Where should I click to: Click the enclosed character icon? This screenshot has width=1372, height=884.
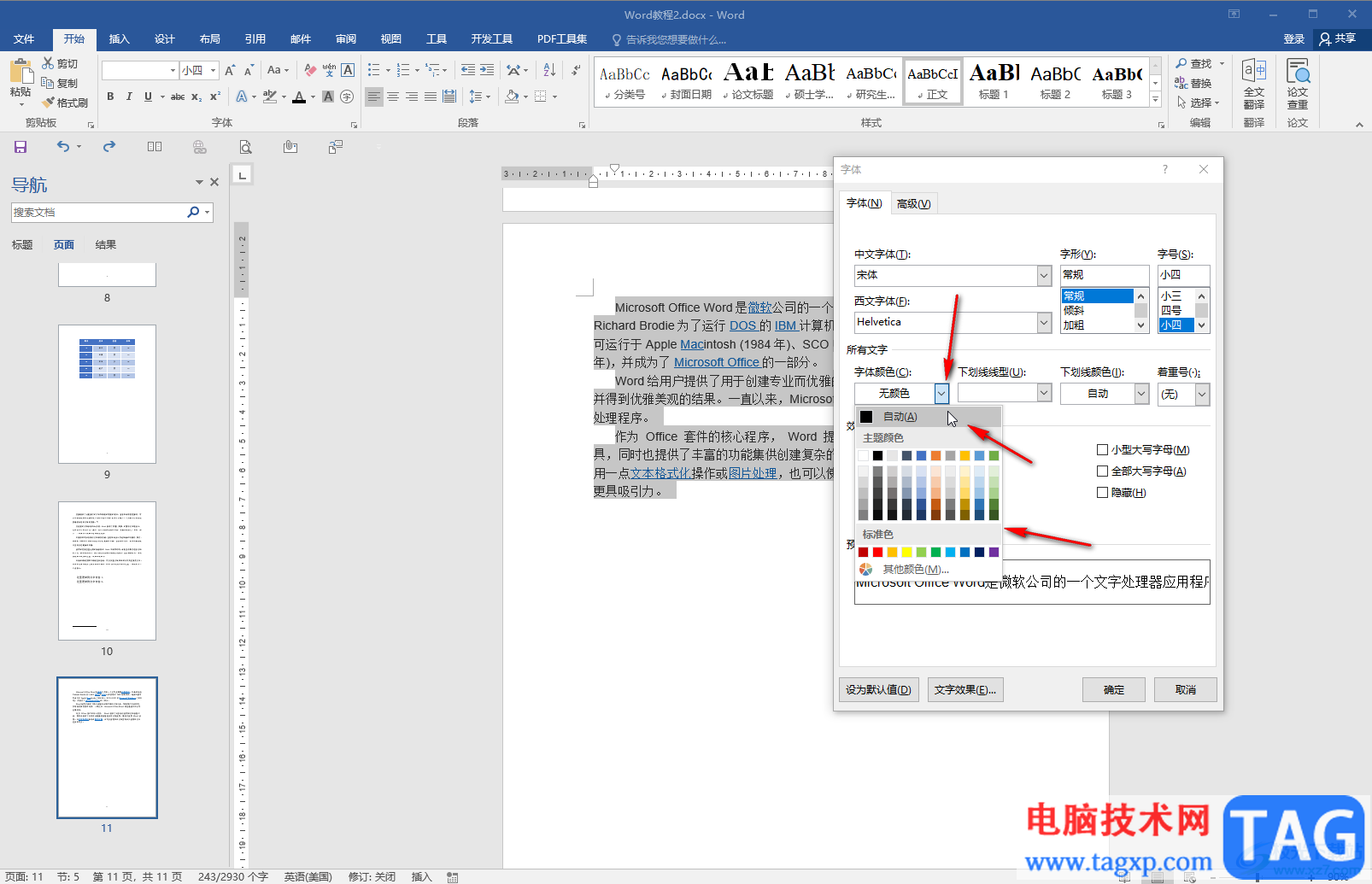coord(347,97)
